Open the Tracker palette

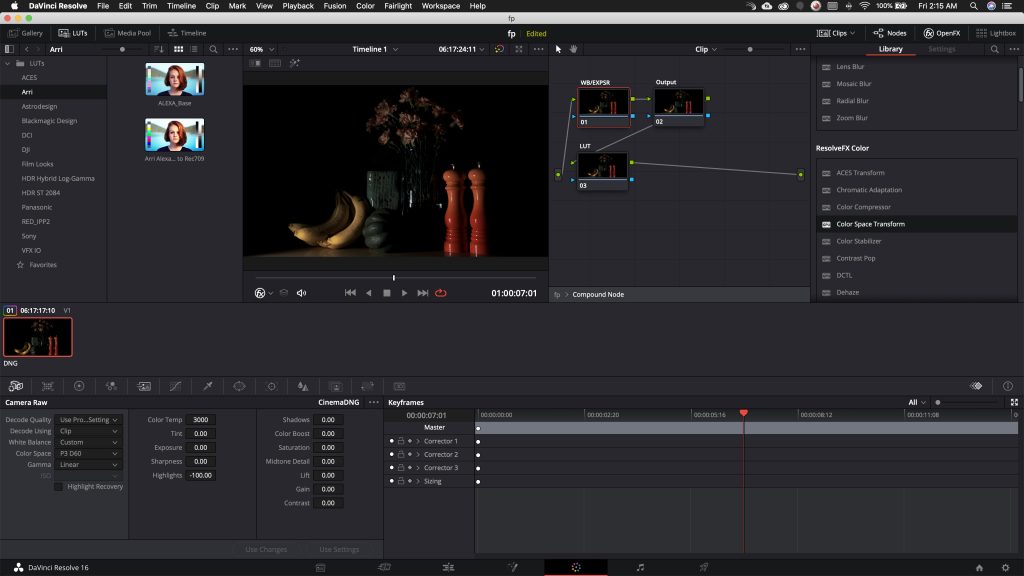pos(271,386)
